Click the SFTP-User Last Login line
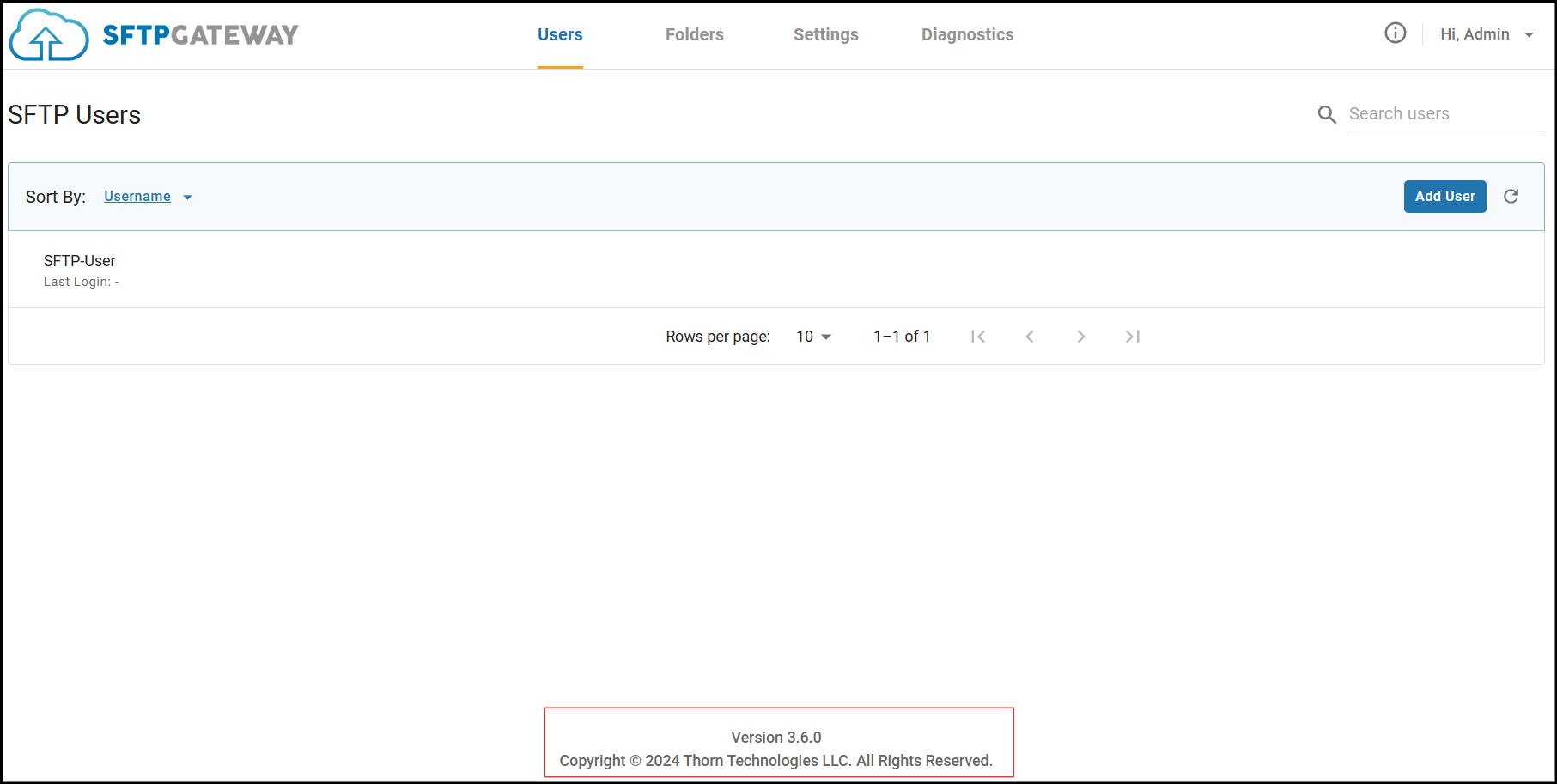This screenshot has height=784, width=1557. 81,282
